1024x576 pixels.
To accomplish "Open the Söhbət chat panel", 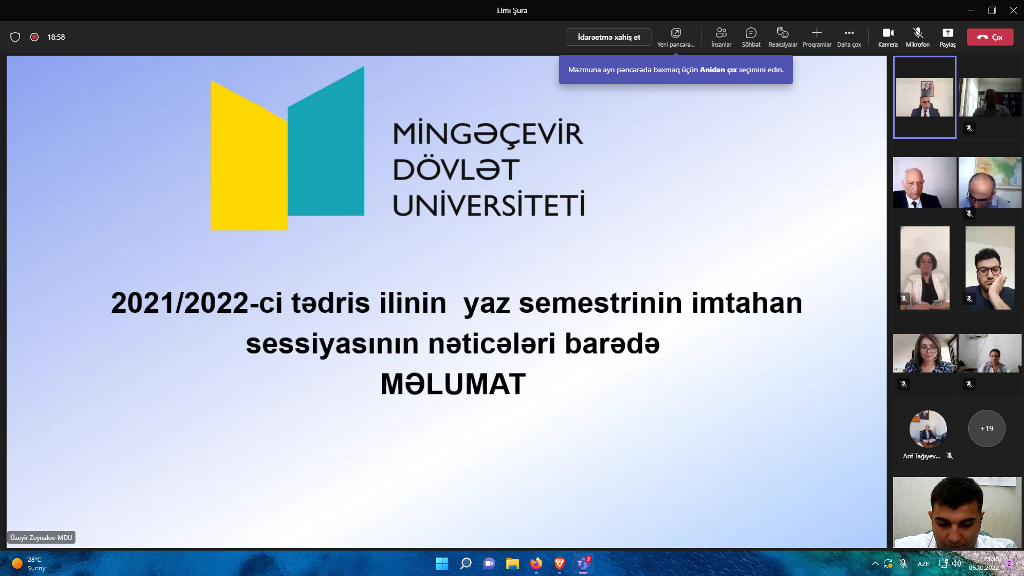I will [x=750, y=34].
